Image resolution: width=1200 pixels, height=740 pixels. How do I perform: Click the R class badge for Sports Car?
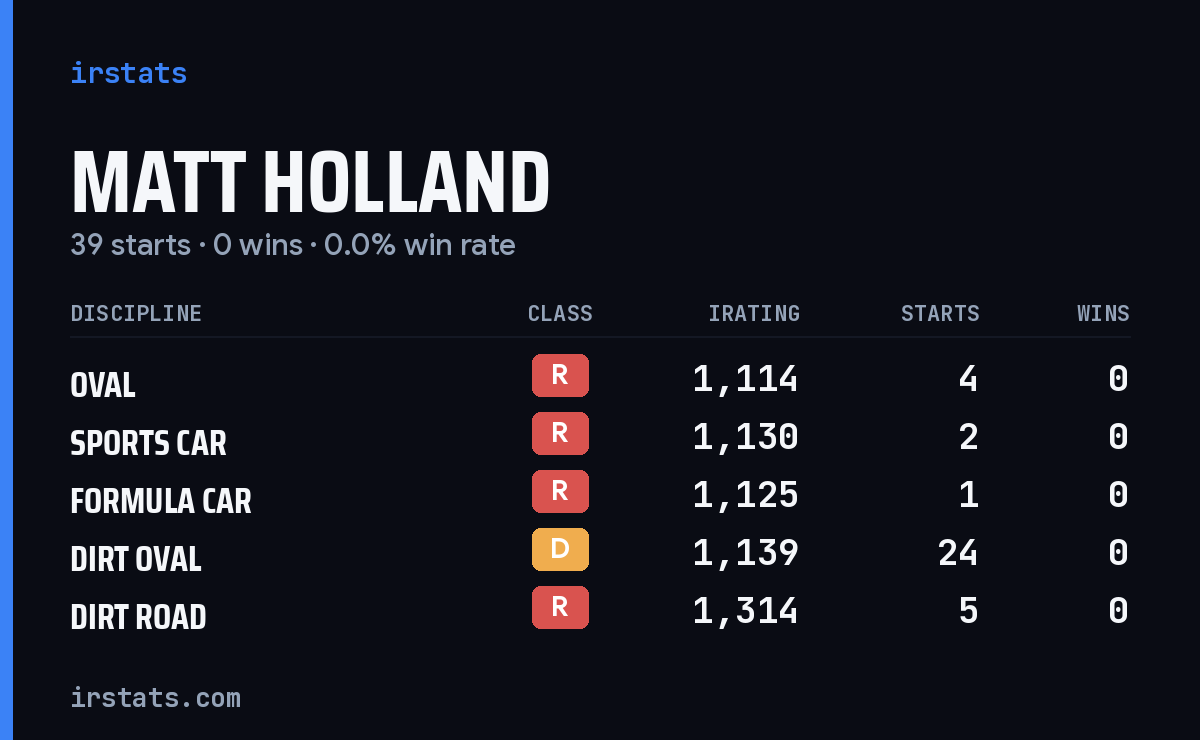coord(560,434)
